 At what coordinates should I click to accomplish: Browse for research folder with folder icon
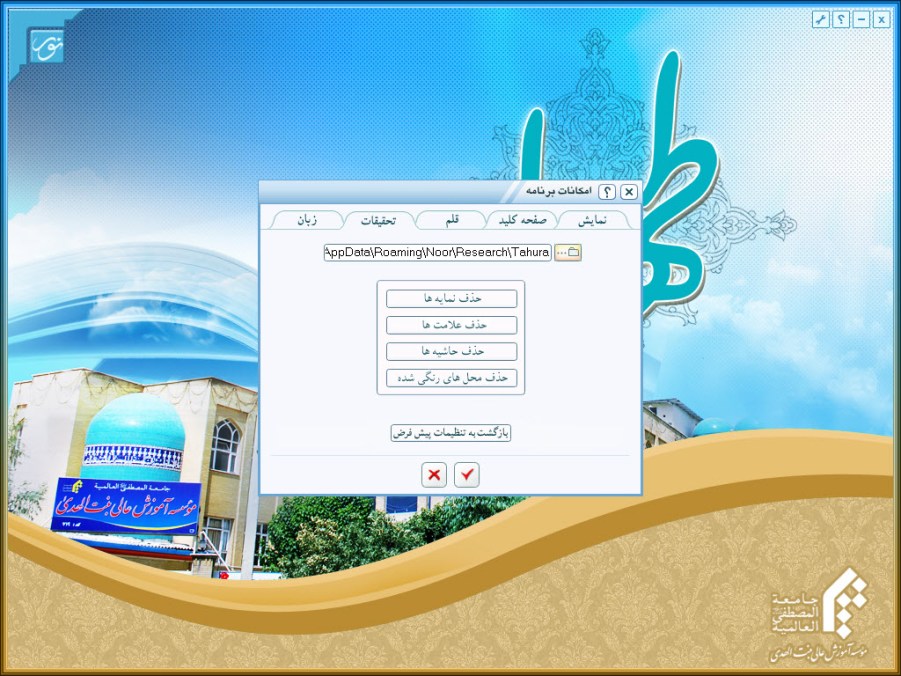tap(568, 252)
